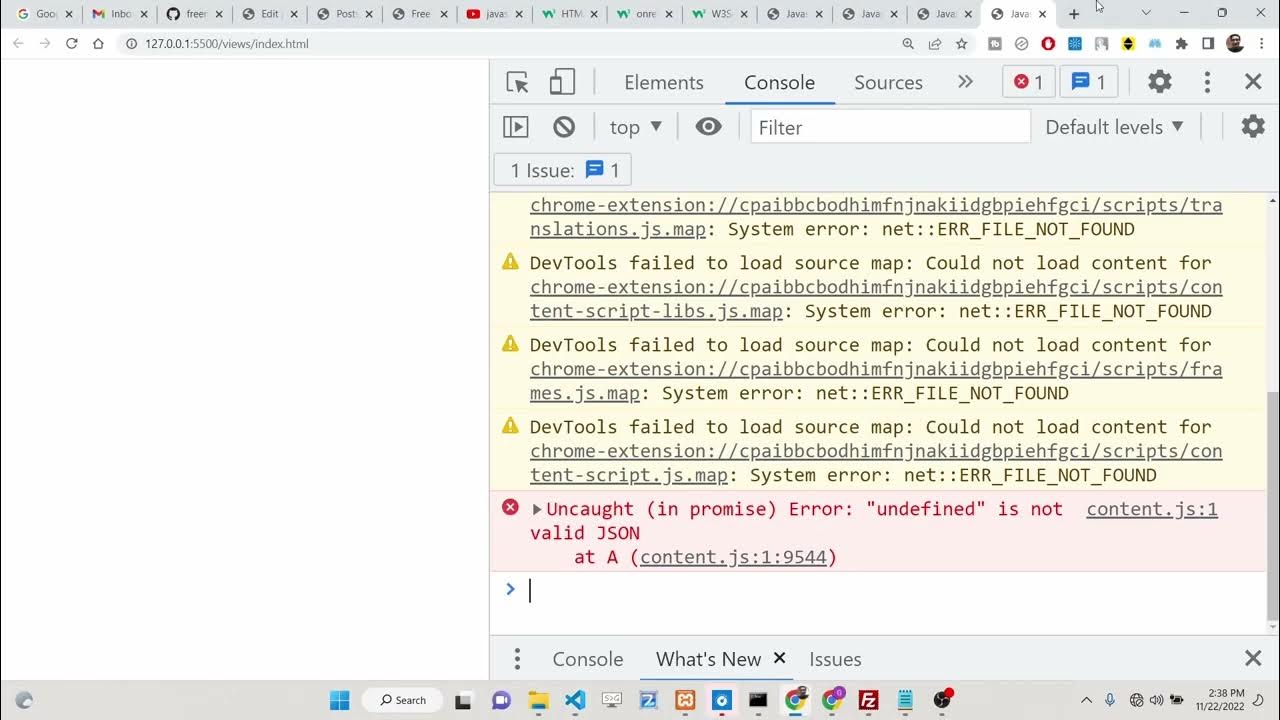Click the red error count badge
Image resolution: width=1280 pixels, height=720 pixels.
coord(1028,82)
